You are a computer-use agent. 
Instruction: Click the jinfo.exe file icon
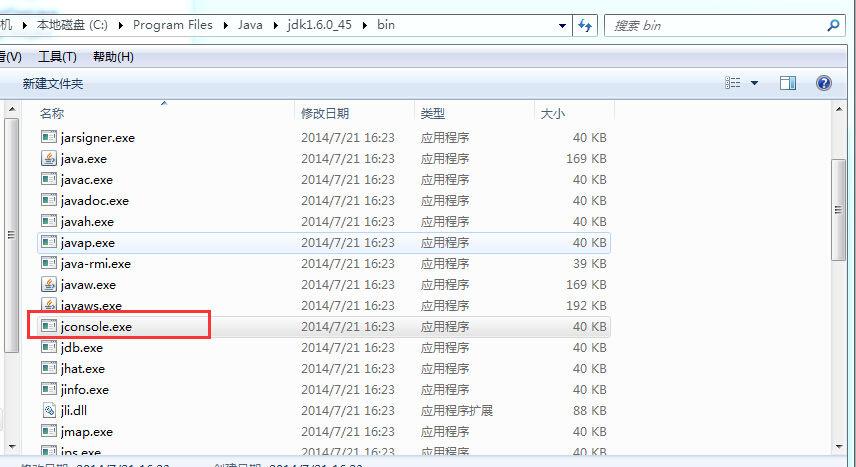(x=49, y=389)
